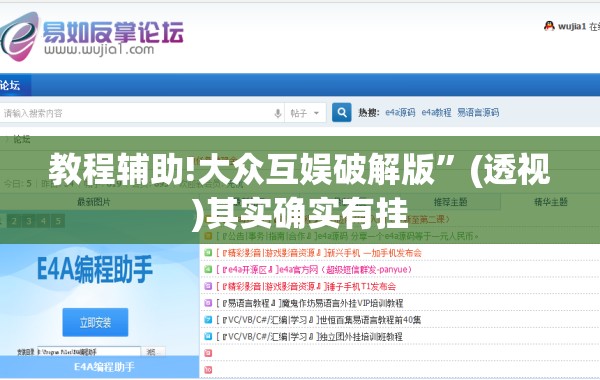Open the E4A编程助手 caption link
600x380 pixels.
pyautogui.click(x=104, y=367)
